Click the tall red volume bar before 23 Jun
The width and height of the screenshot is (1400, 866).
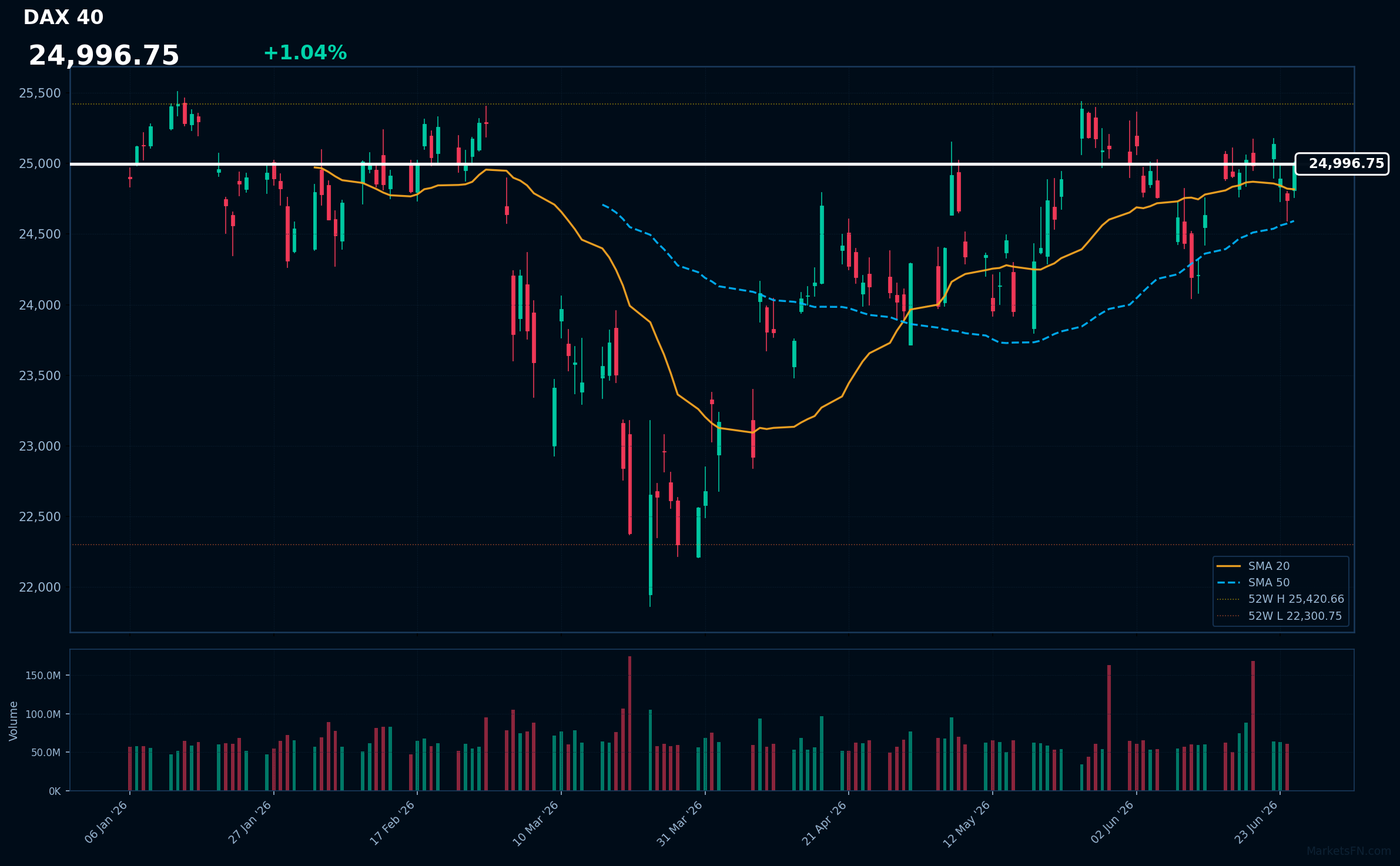1253,726
